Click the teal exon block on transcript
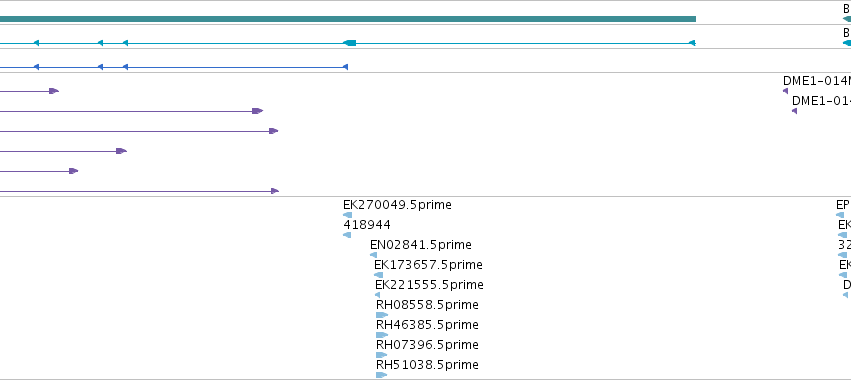This screenshot has height=380, width=851. click(350, 43)
